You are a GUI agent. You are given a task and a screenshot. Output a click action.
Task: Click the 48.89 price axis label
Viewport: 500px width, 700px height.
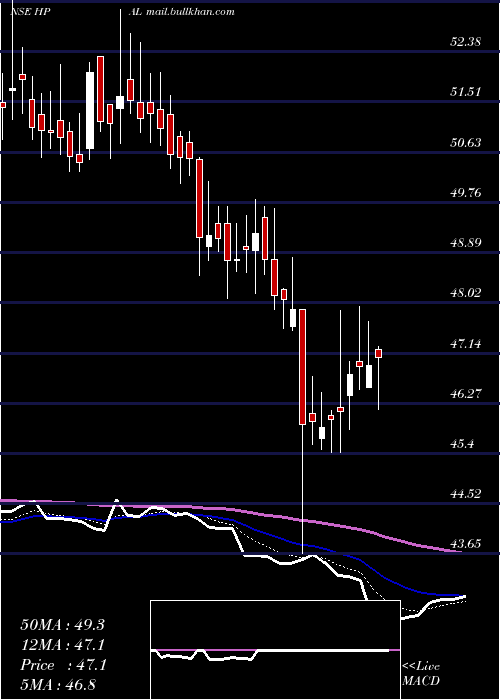pyautogui.click(x=465, y=243)
